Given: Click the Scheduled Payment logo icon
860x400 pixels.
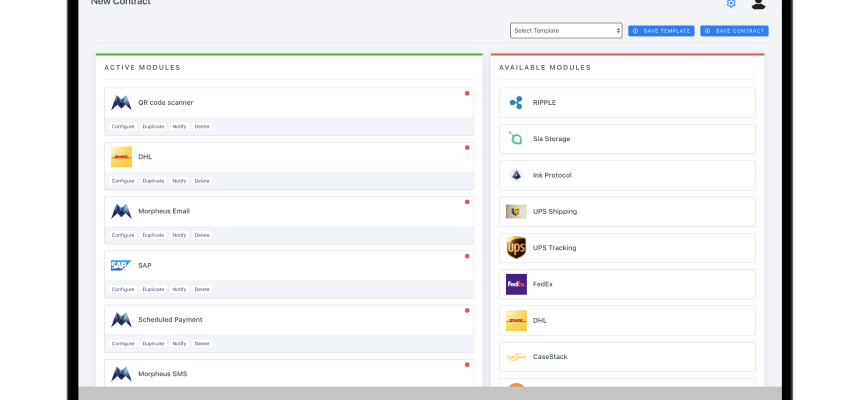Looking at the screenshot, I should [x=121, y=320].
